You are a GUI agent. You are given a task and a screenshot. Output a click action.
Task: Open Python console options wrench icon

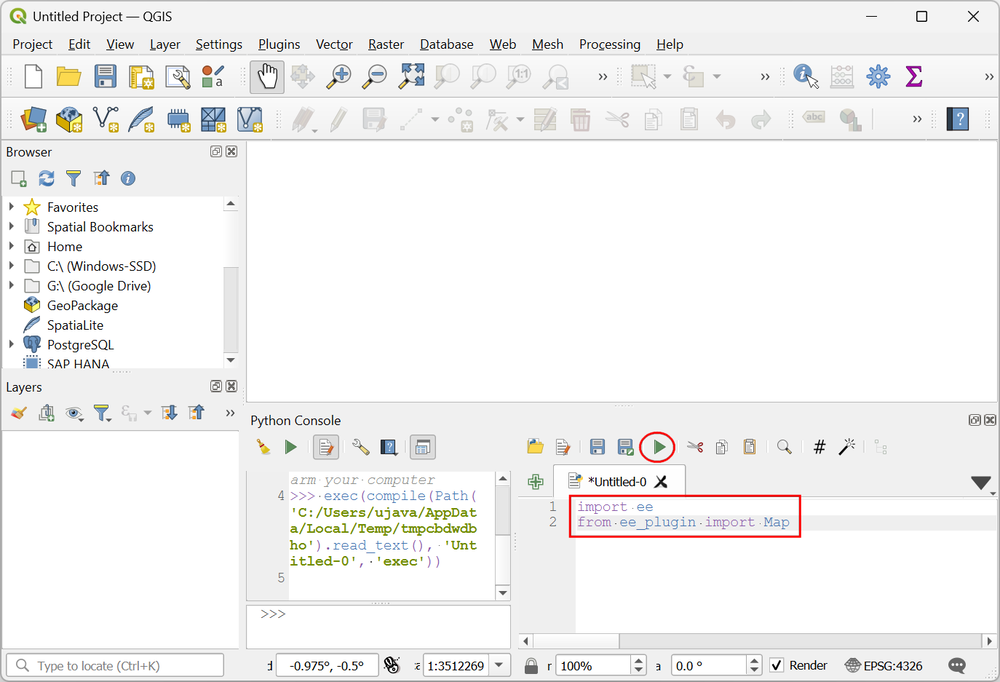pos(360,447)
